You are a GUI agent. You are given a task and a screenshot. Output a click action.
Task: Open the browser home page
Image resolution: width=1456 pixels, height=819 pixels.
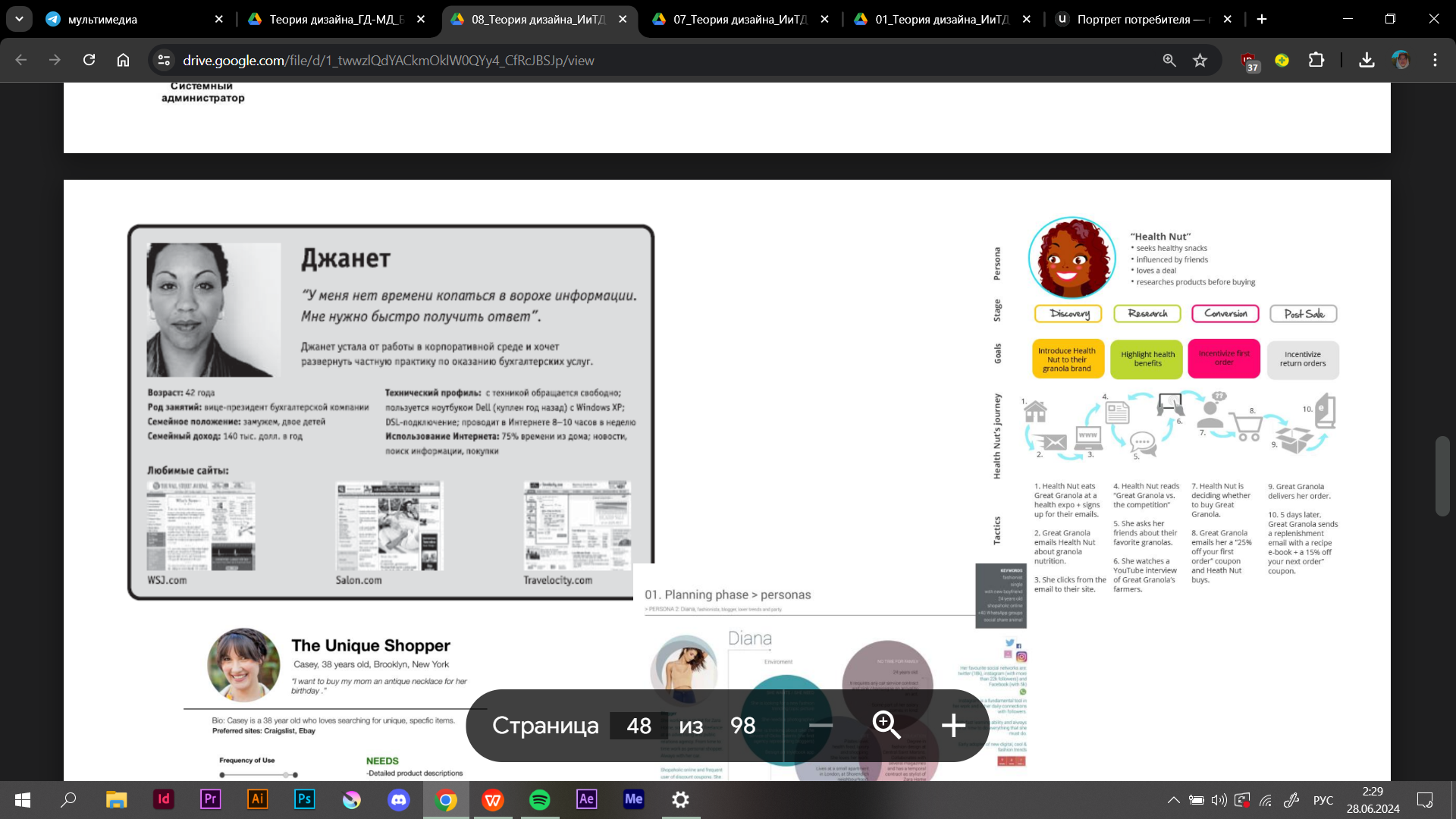coord(123,60)
